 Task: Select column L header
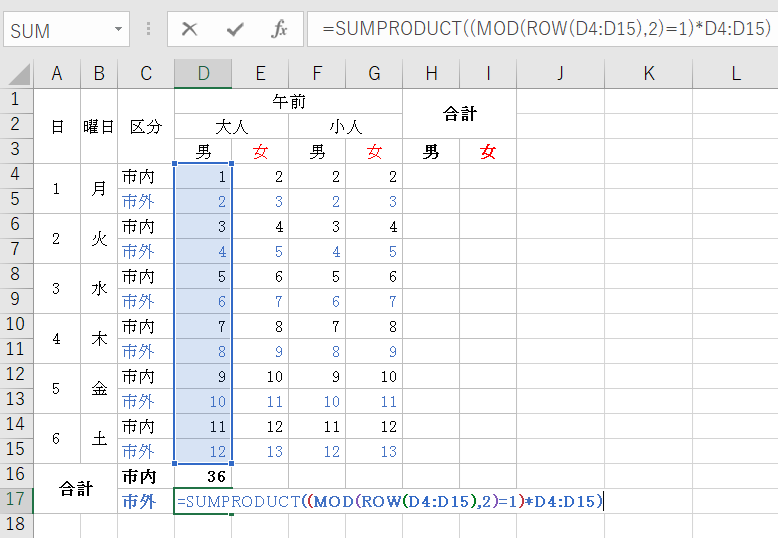tap(735, 73)
